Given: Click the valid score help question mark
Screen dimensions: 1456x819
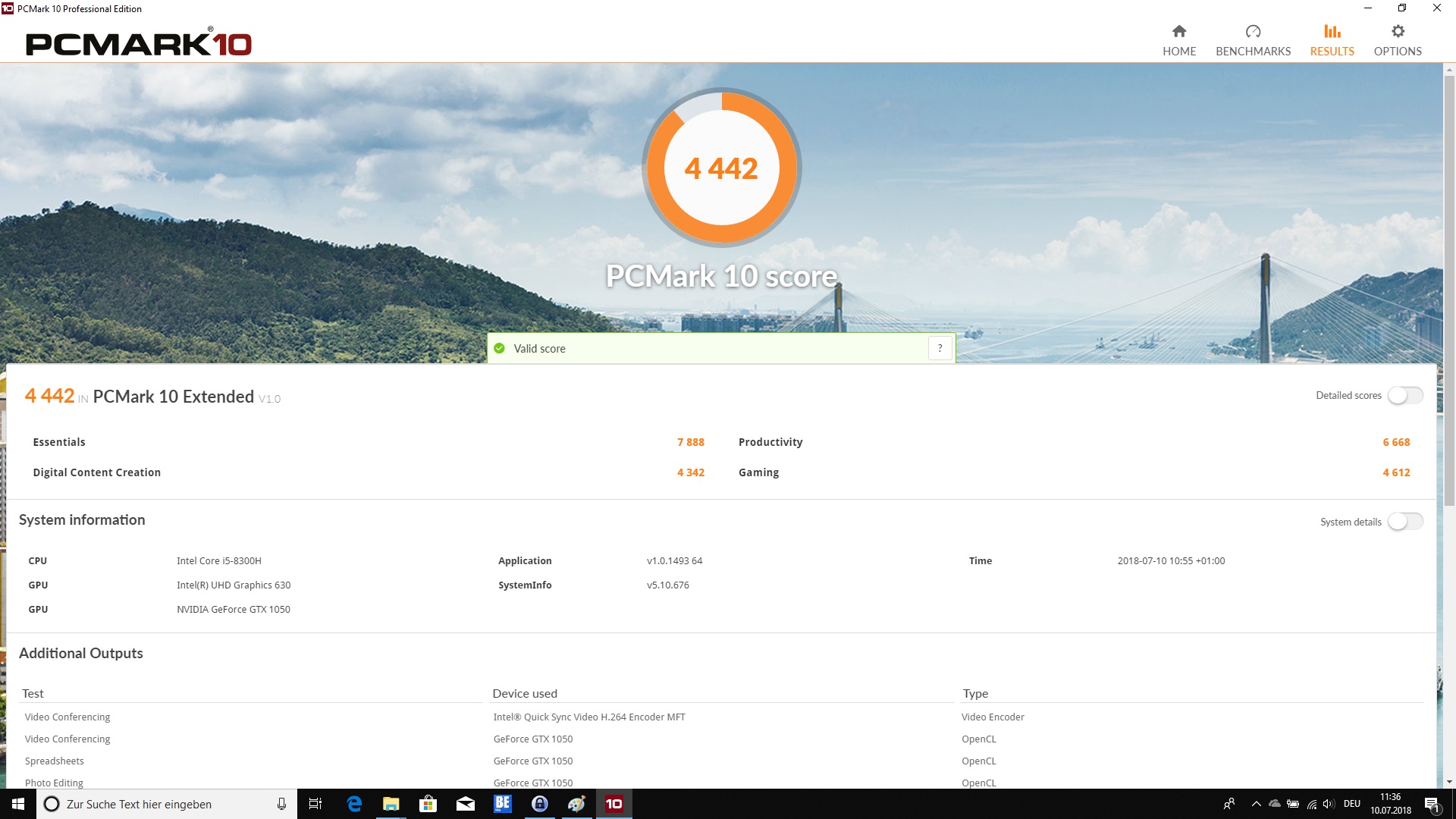Looking at the screenshot, I should pyautogui.click(x=940, y=348).
